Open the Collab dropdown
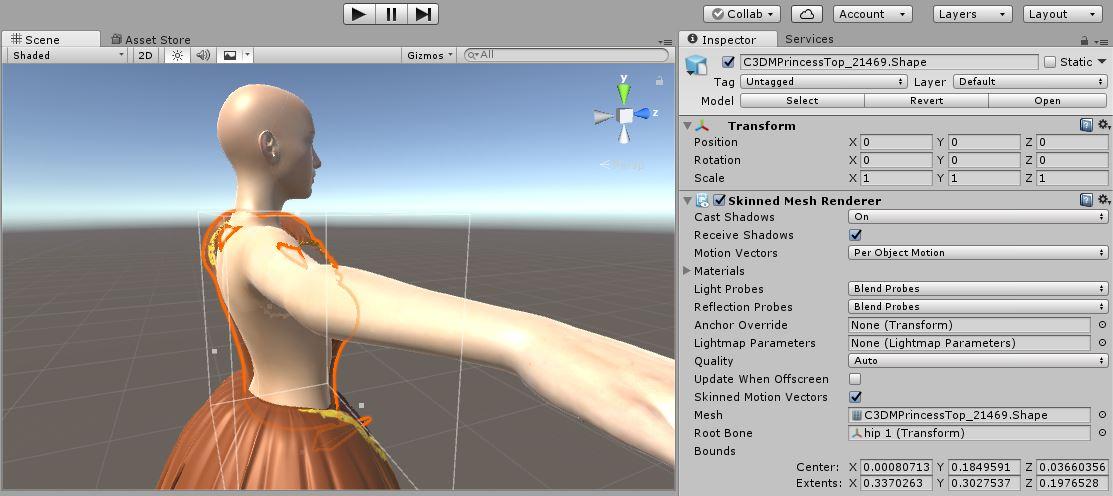1113x496 pixels. [x=742, y=14]
